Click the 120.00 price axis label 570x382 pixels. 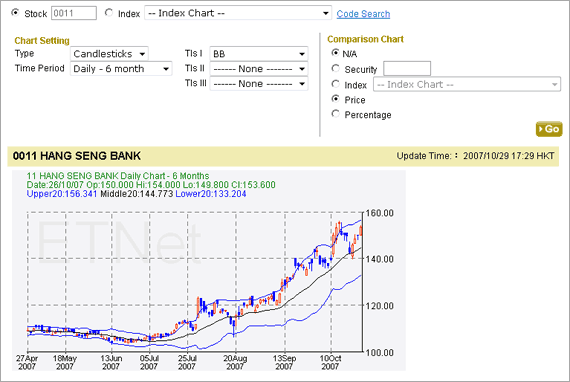380,306
